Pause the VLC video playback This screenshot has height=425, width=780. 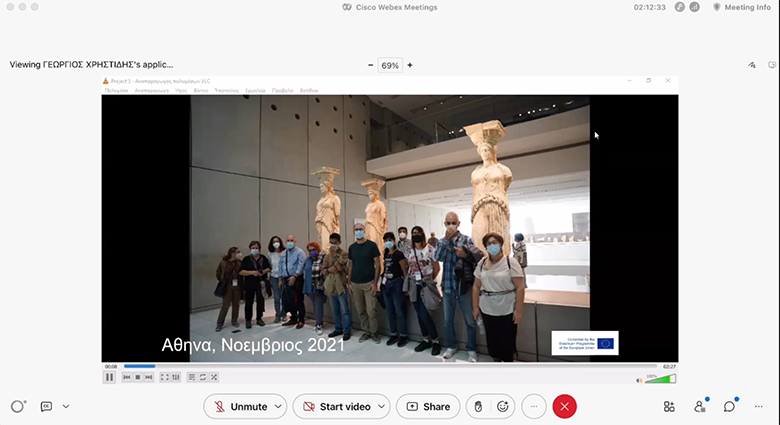pyautogui.click(x=110, y=377)
